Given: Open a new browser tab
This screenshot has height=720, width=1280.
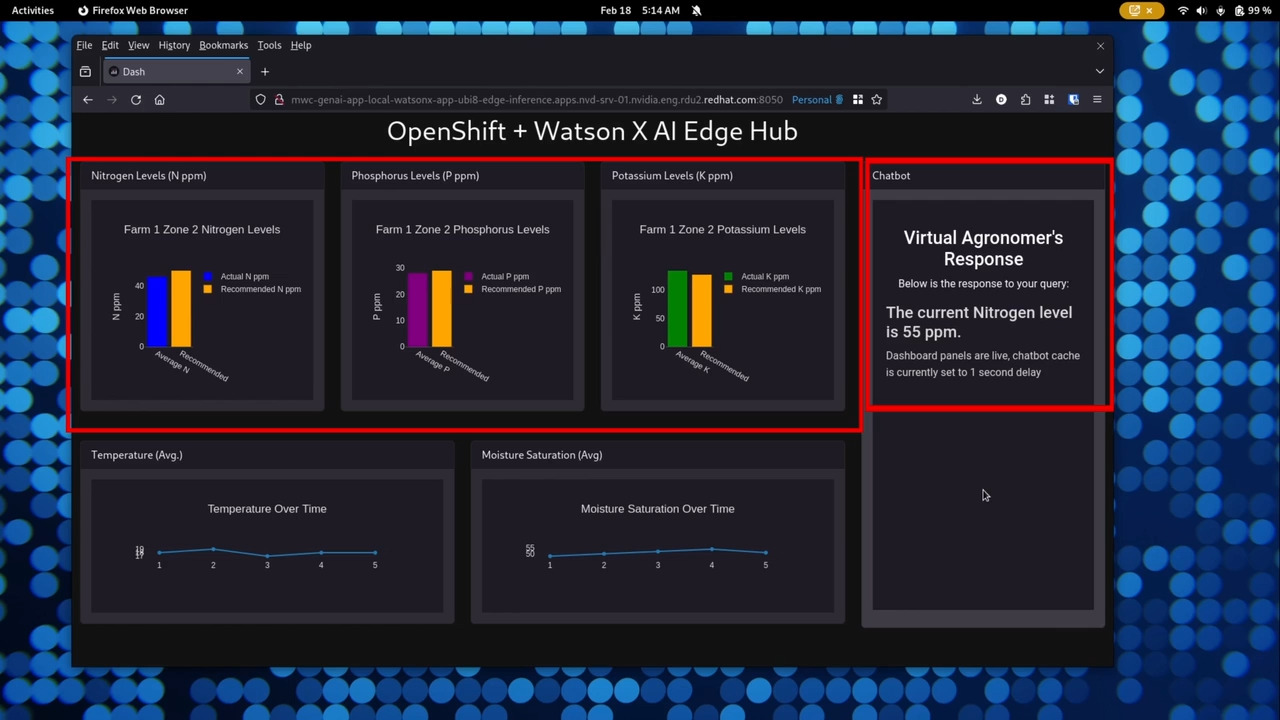Looking at the screenshot, I should pos(265,72).
